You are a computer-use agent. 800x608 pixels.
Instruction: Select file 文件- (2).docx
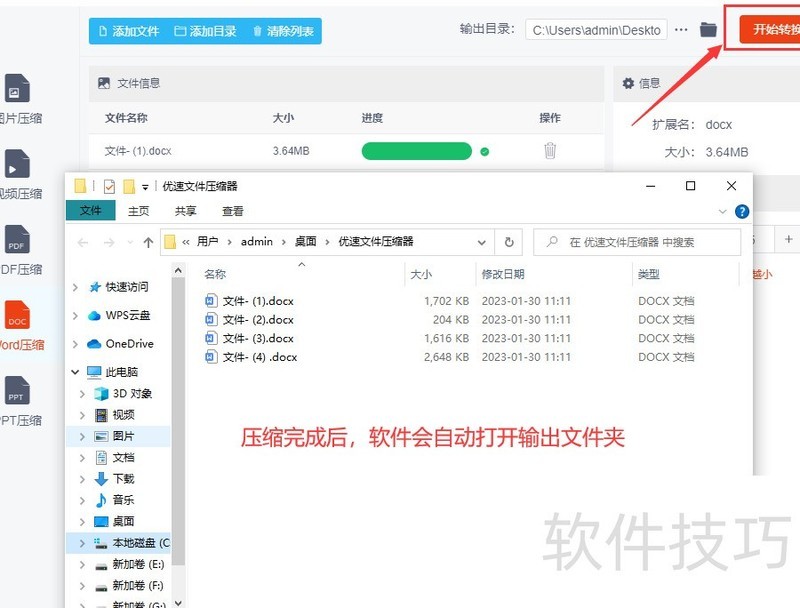tap(258, 320)
